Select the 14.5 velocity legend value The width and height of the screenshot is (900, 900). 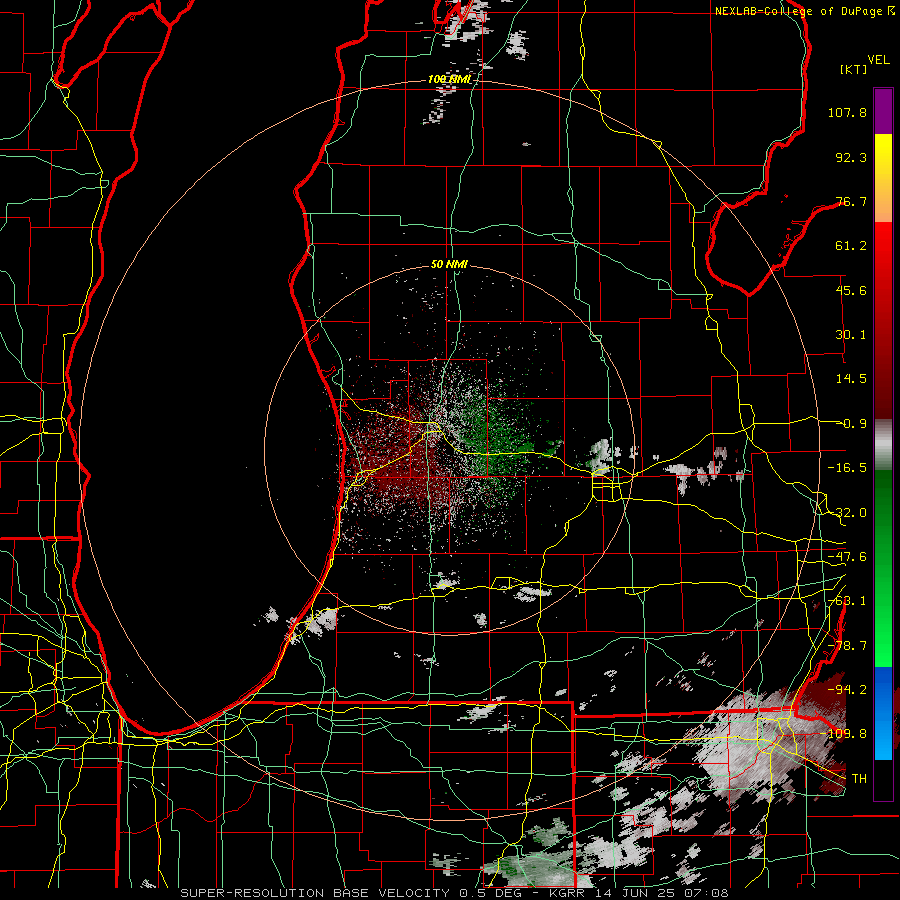851,379
